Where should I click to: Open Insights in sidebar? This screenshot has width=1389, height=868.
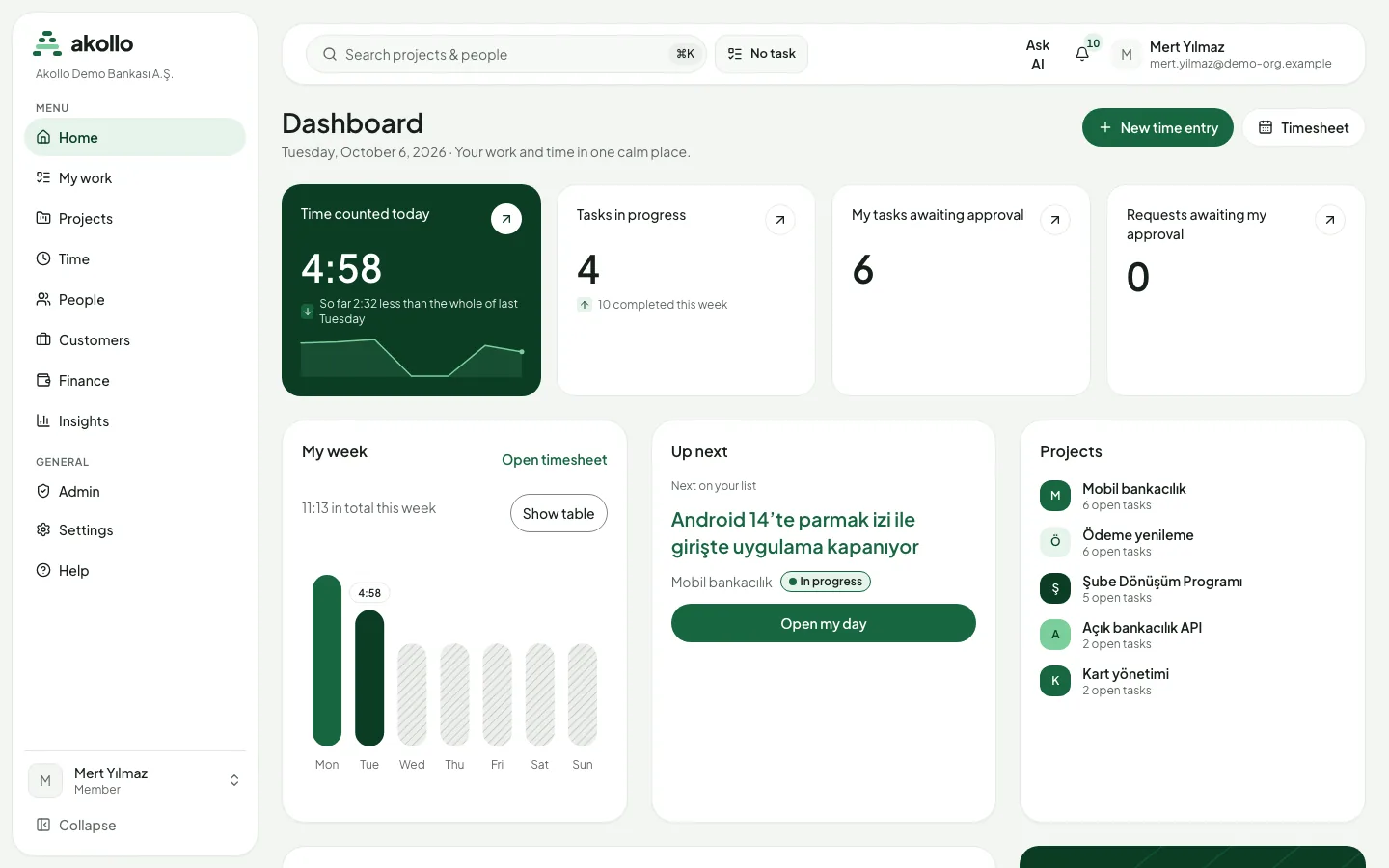click(x=135, y=420)
